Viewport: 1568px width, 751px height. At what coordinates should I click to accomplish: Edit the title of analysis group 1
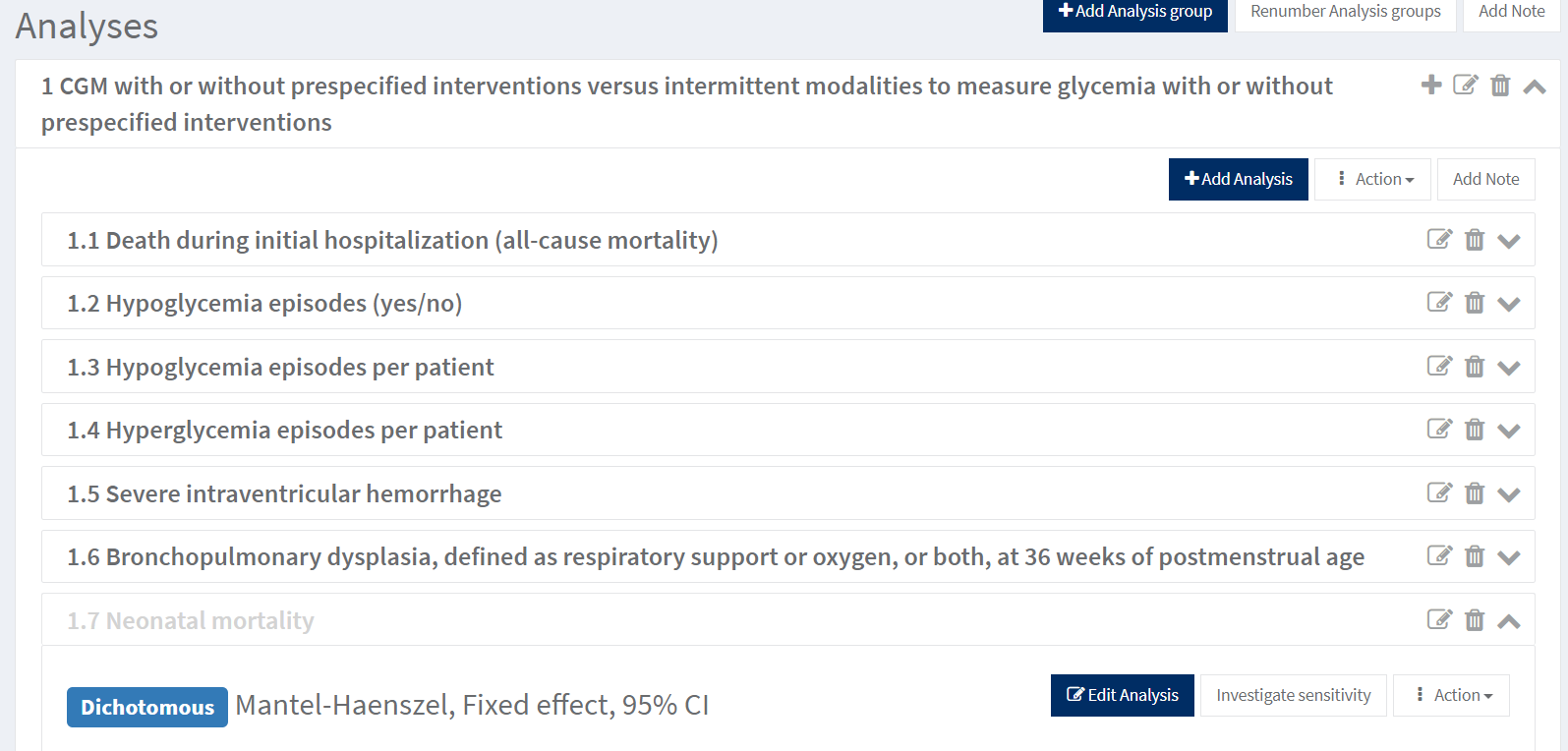[x=1466, y=86]
